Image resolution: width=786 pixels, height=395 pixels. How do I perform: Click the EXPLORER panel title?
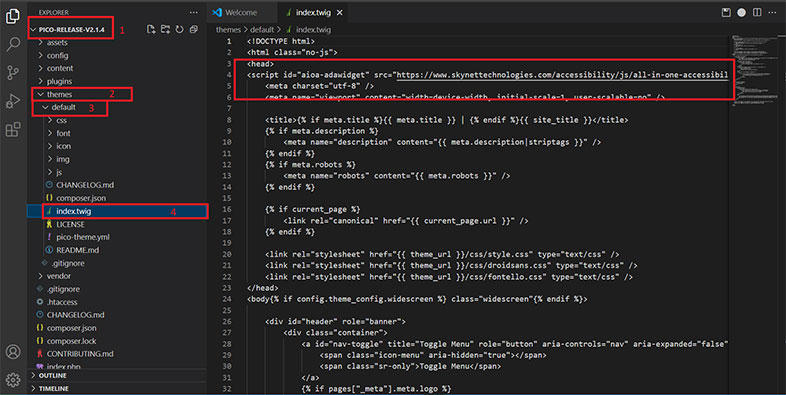54,13
